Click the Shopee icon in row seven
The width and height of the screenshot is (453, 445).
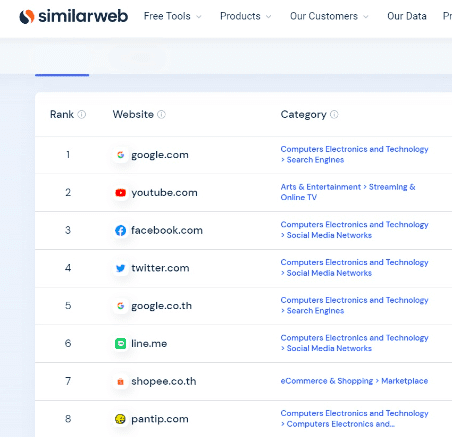(x=120, y=381)
